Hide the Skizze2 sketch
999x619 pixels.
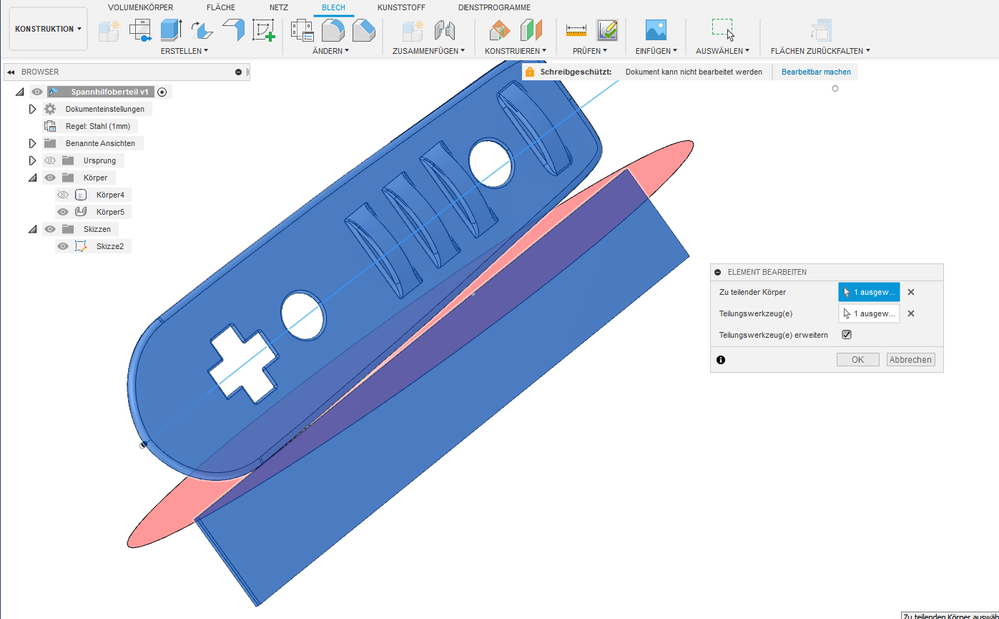click(62, 246)
